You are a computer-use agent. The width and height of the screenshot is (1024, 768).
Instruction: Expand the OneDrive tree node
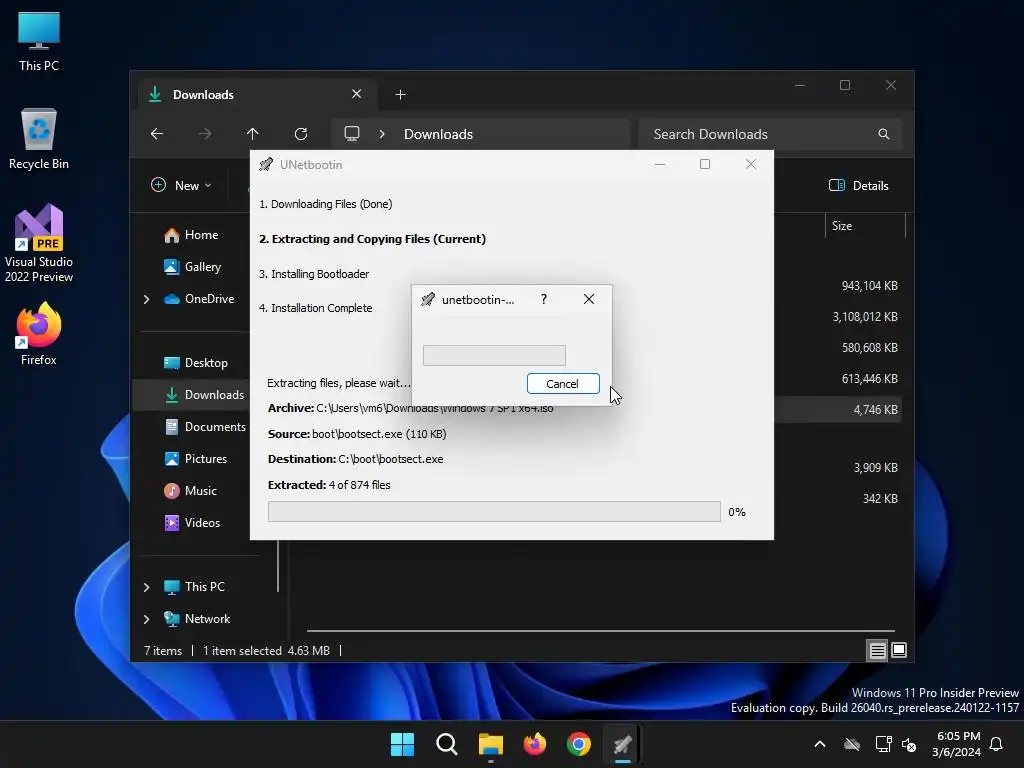(x=146, y=299)
